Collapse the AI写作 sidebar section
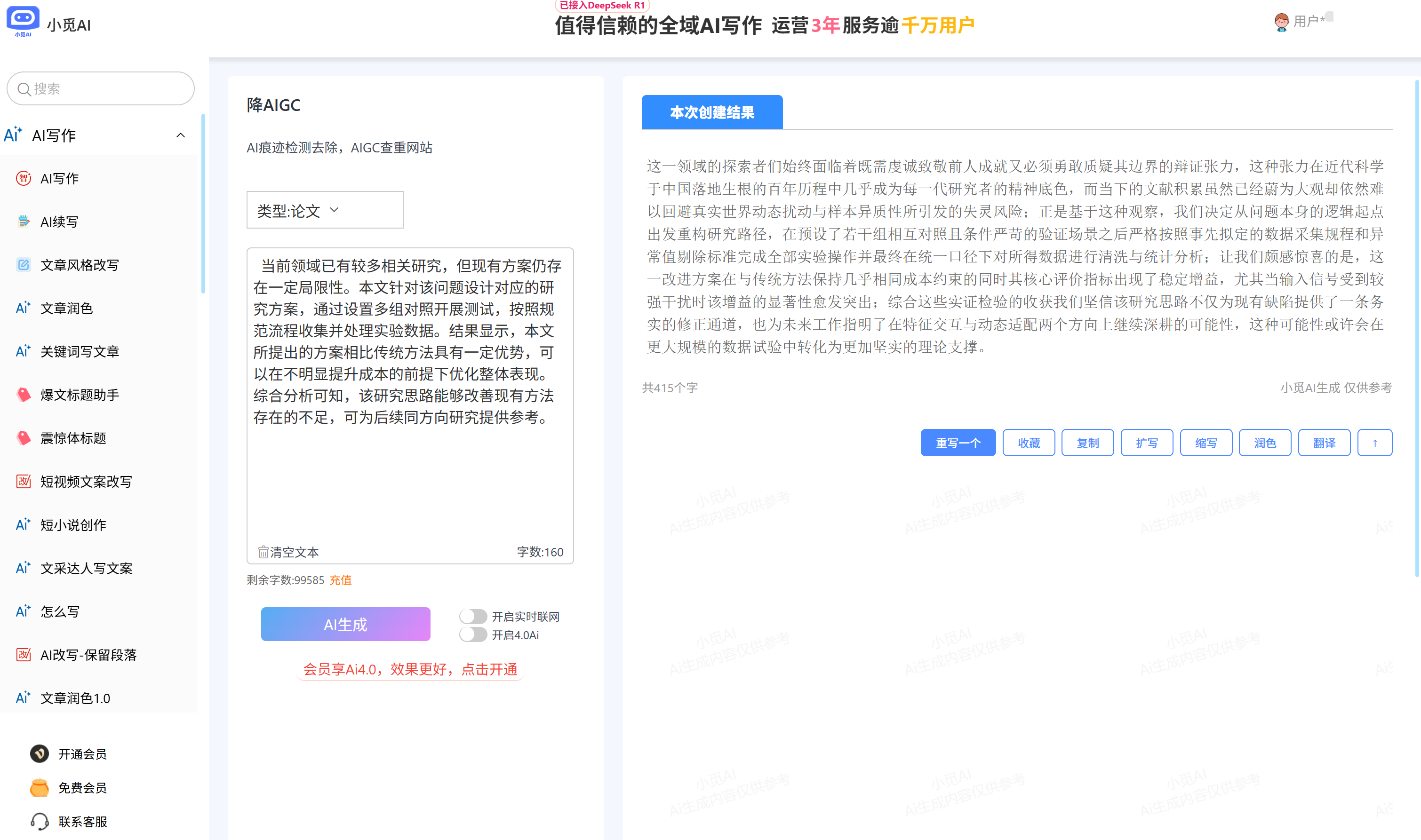The height and width of the screenshot is (840, 1421). click(x=181, y=135)
